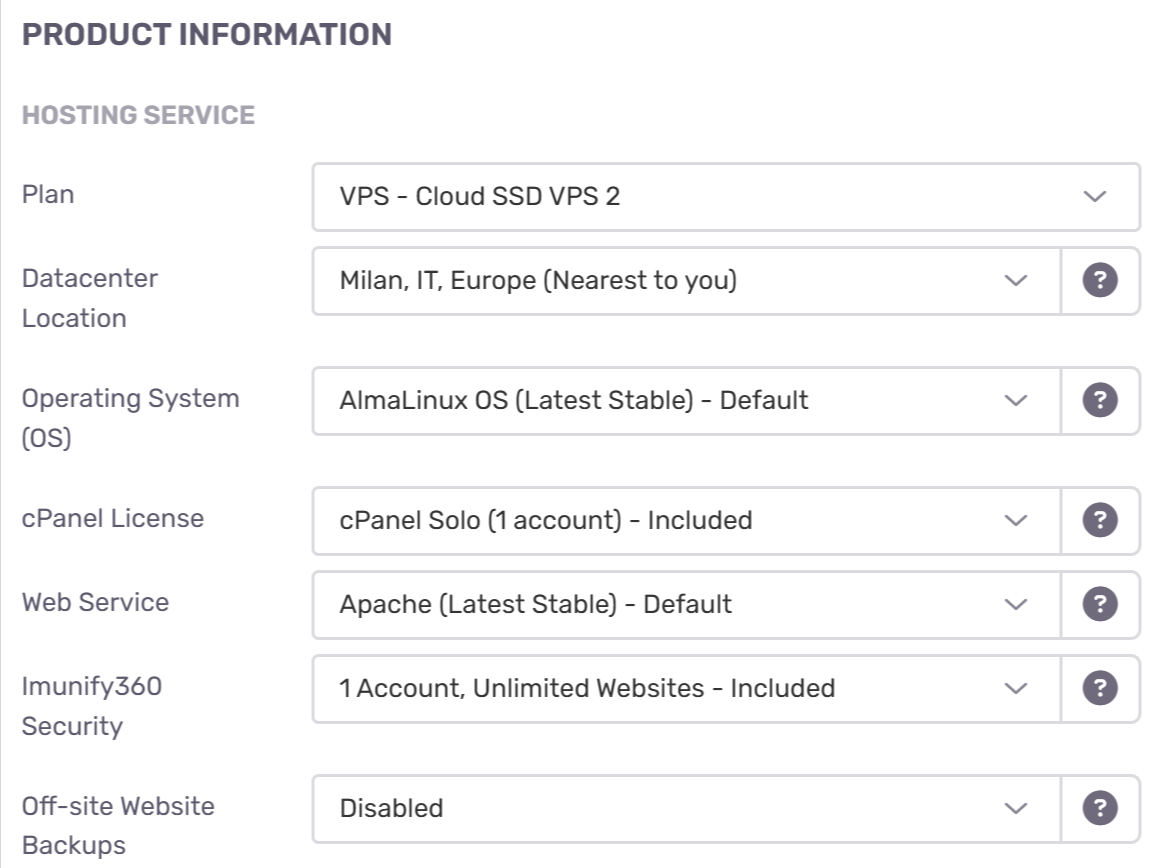Click the PRODUCT INFORMATION heading
Screen dimensions: 1156x868
pyautogui.click(x=207, y=35)
